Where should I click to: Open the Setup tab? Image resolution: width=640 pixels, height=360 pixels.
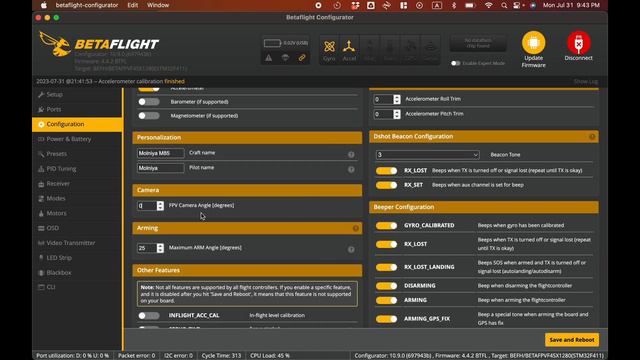tap(77, 95)
